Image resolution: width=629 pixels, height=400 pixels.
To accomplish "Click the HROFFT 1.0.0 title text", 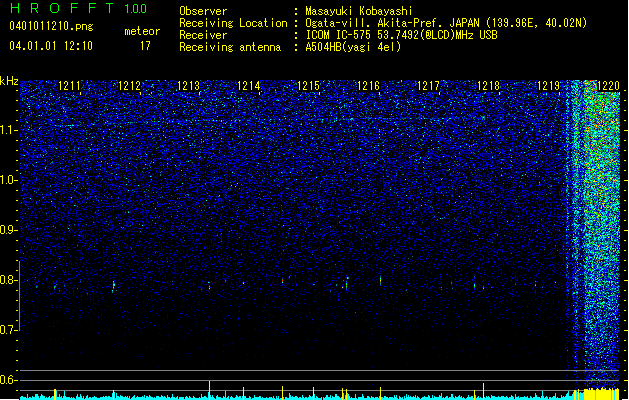I will tap(79, 8).
